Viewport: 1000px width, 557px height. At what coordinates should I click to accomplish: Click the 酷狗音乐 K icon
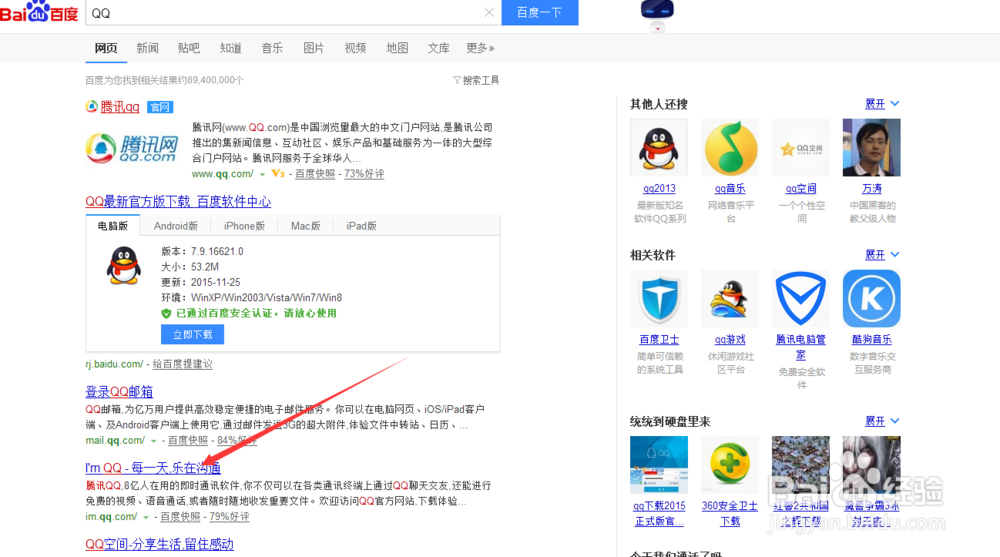click(x=871, y=299)
